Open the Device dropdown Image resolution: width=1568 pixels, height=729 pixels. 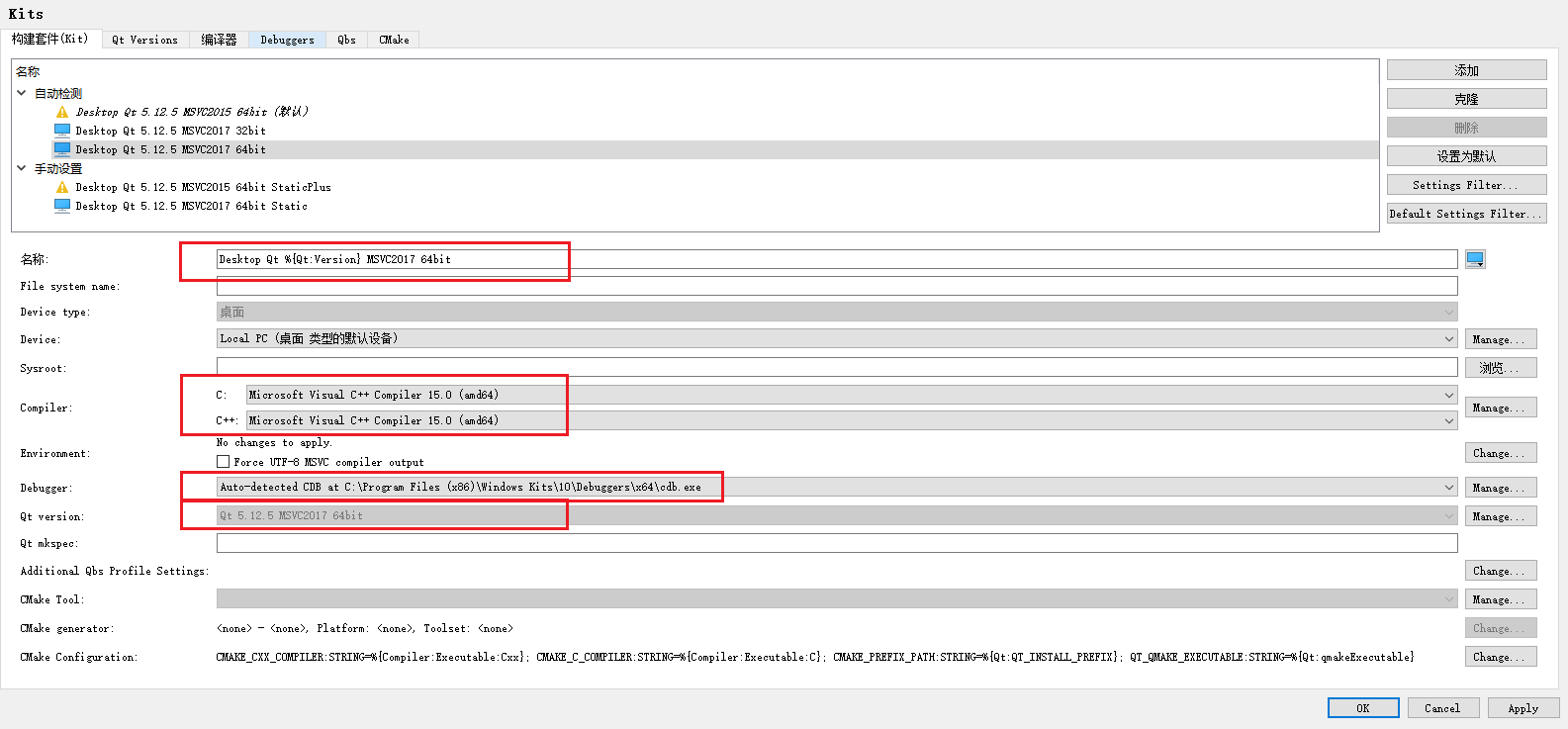click(x=837, y=338)
